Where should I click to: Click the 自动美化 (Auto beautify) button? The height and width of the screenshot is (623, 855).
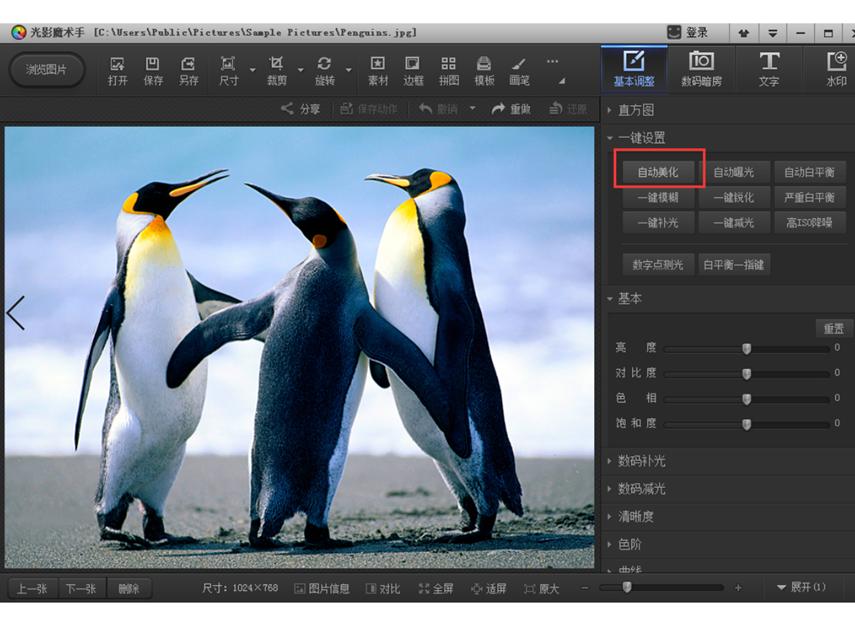(x=658, y=172)
